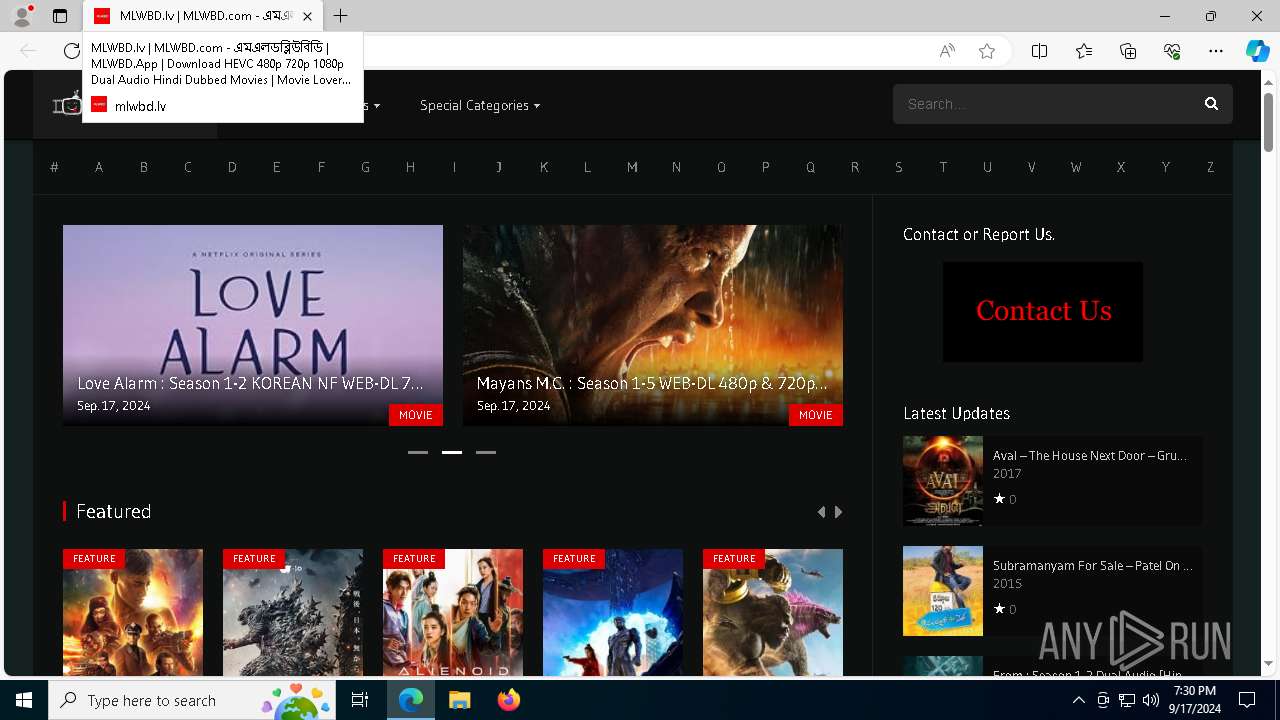Expand the Special Categories dropdown

480,105
